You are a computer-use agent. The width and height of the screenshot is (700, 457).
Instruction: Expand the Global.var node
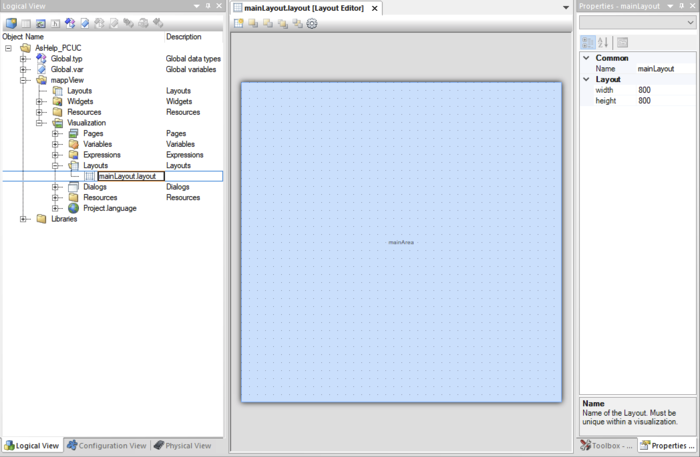pos(23,69)
